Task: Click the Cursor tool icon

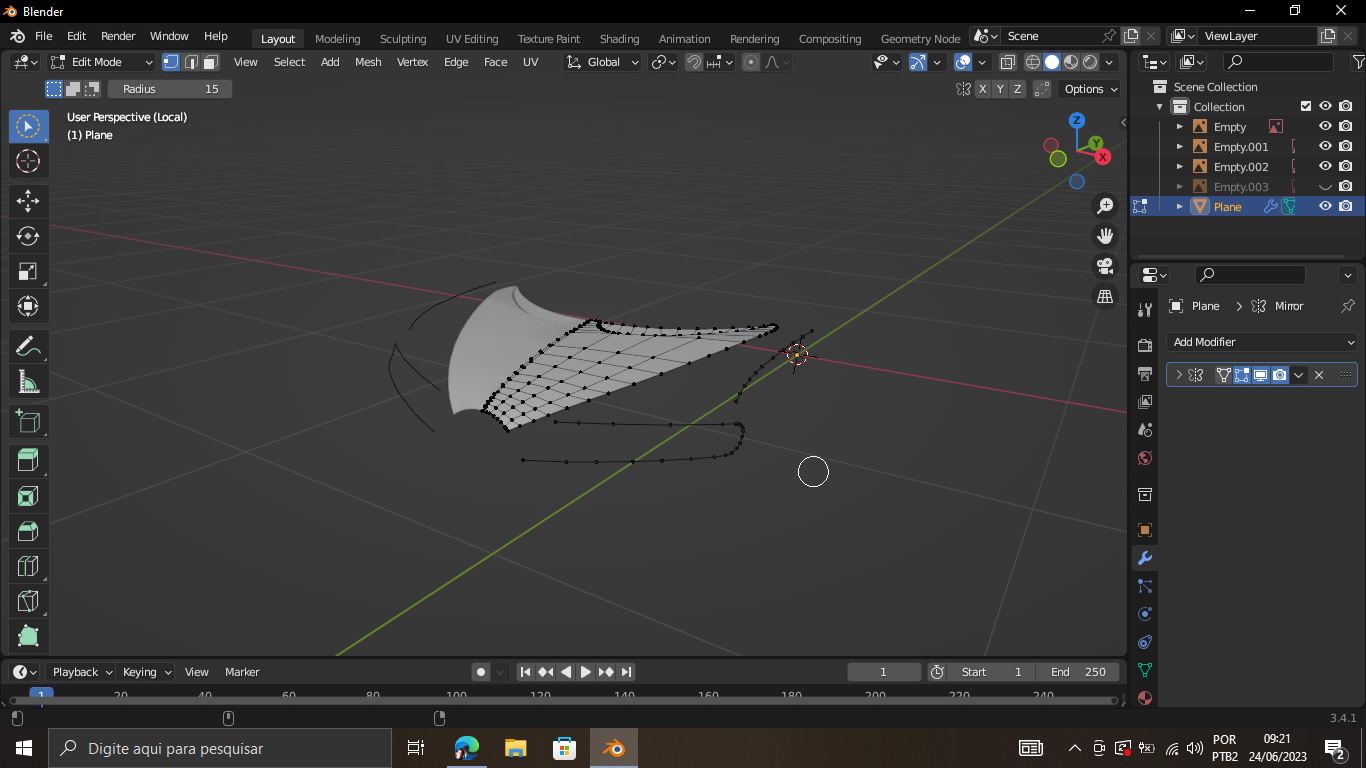Action: [x=28, y=161]
